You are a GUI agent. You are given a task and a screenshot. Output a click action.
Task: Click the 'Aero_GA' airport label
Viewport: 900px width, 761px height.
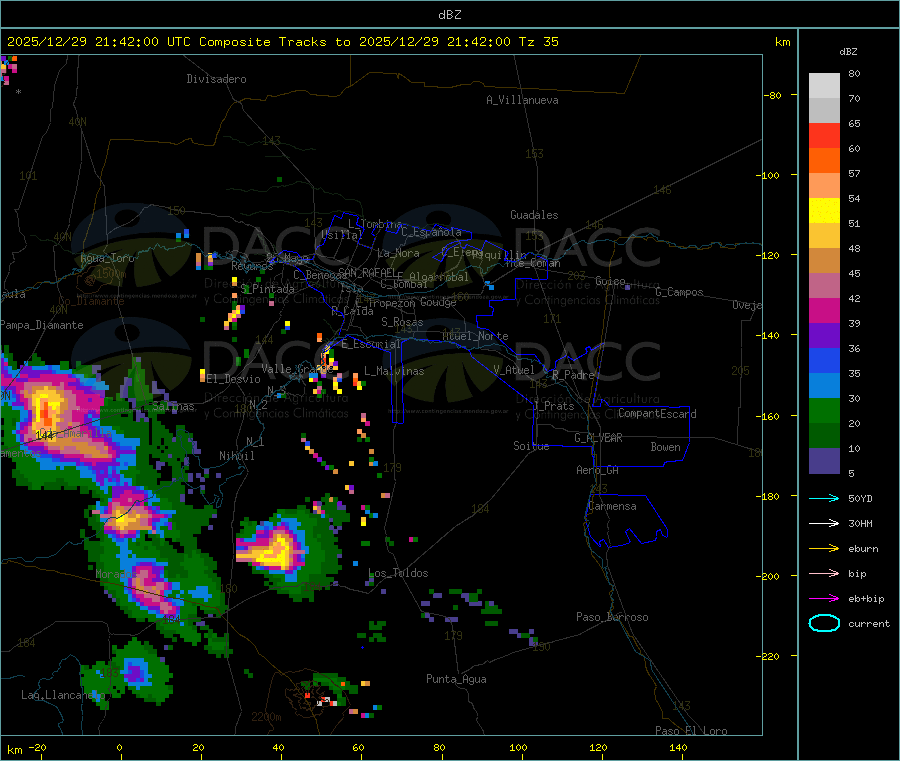click(598, 470)
